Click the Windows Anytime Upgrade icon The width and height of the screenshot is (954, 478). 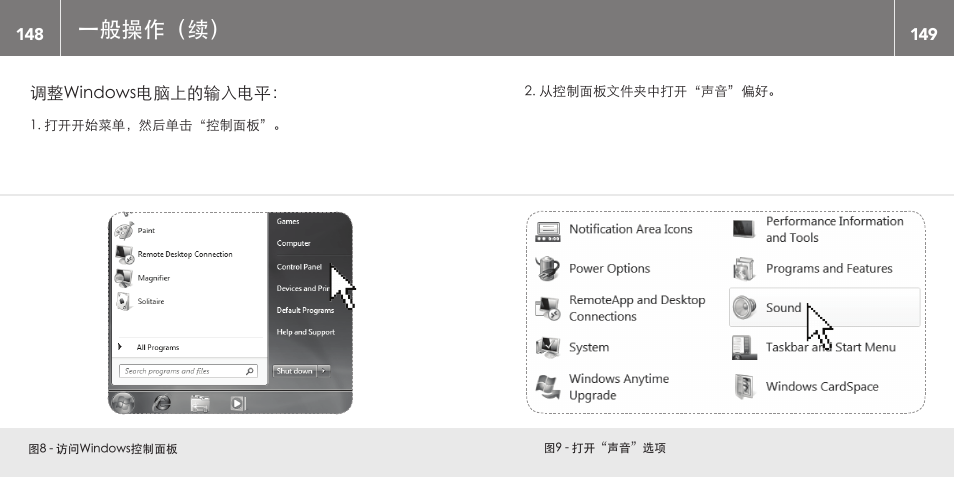click(548, 387)
